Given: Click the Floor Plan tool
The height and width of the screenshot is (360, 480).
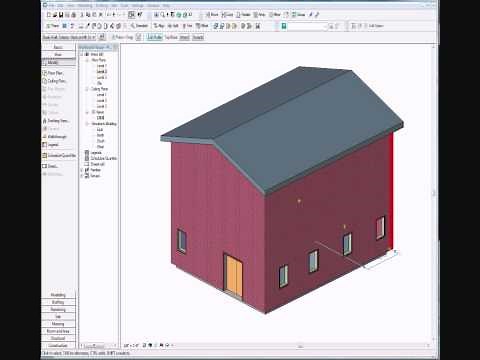Looking at the screenshot, I should click(x=53, y=73).
